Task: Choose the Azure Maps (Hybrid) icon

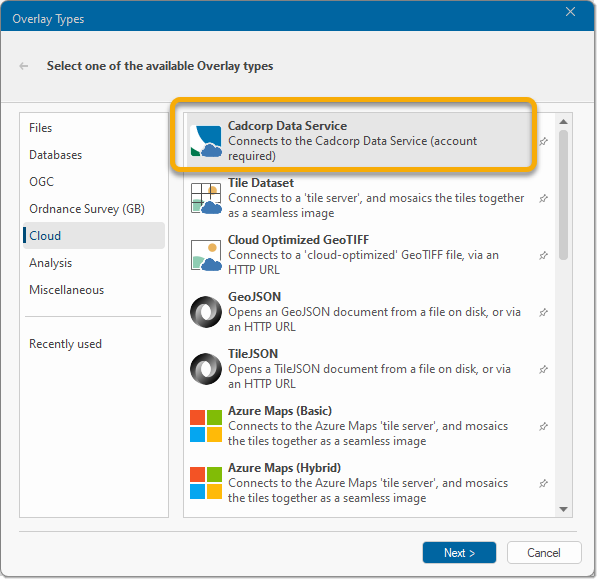Action: 206,483
